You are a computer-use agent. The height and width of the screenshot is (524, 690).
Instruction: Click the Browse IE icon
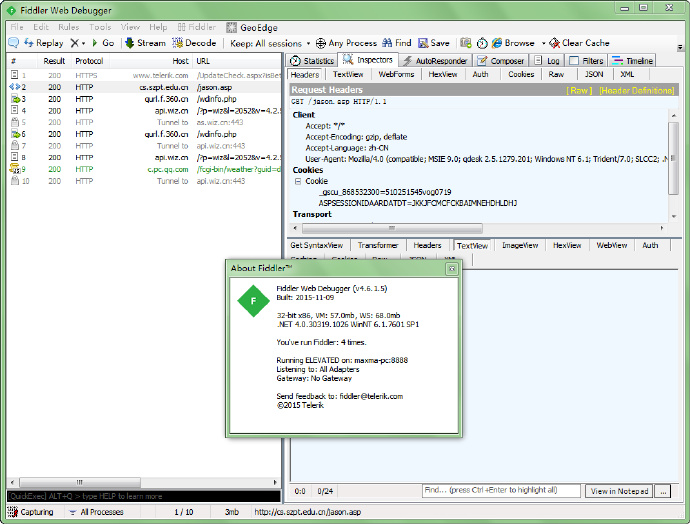click(x=497, y=43)
